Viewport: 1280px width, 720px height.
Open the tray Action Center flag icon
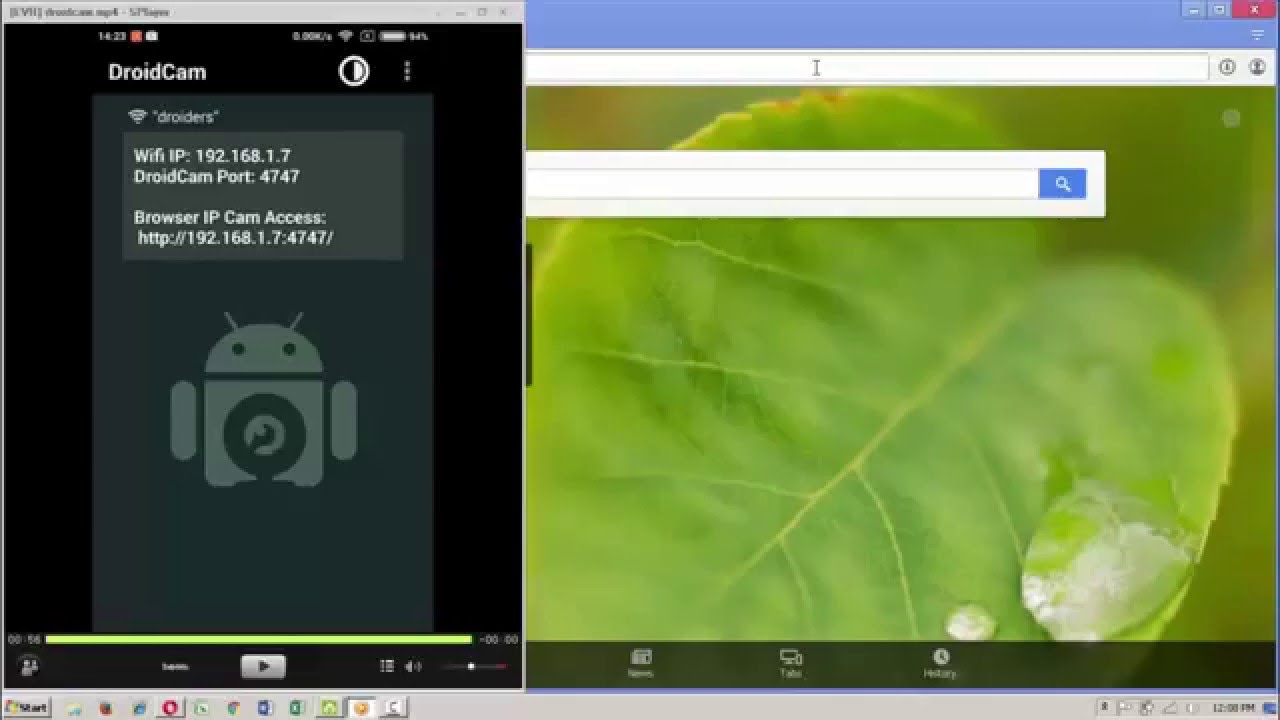pos(1125,708)
